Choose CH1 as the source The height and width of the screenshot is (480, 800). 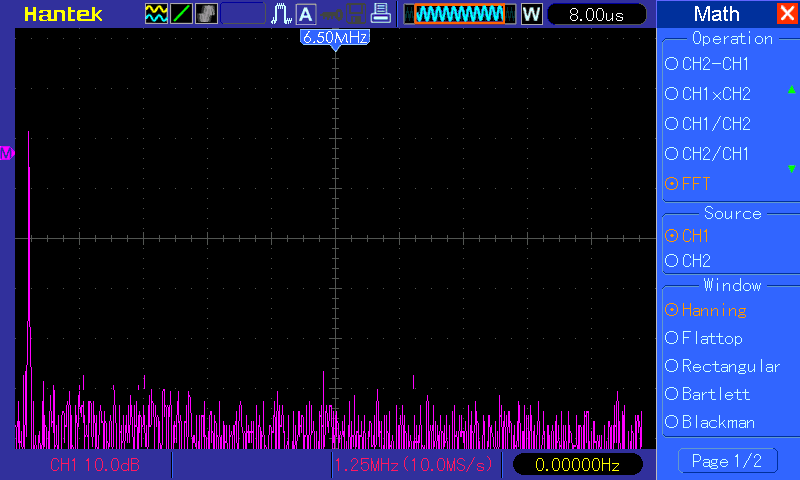click(x=687, y=236)
